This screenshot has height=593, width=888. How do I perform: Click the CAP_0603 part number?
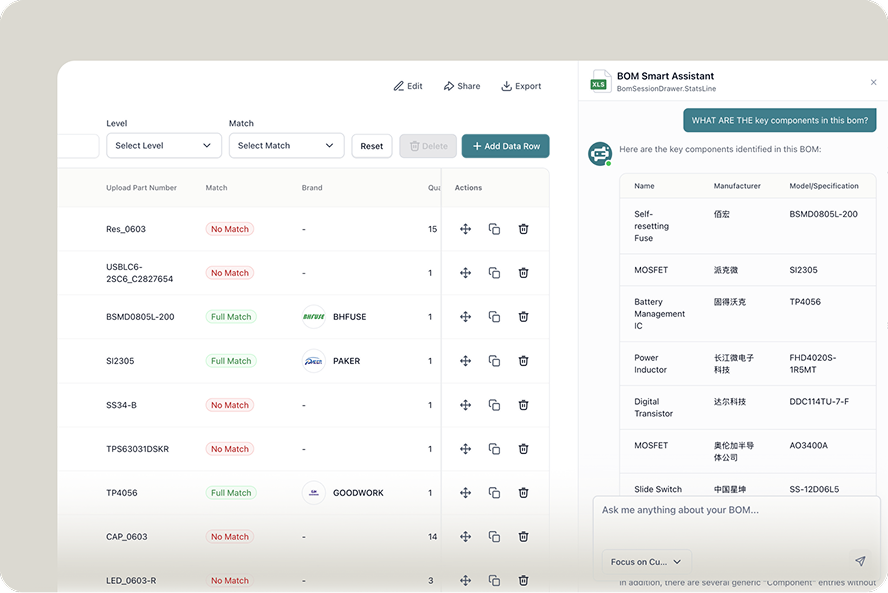click(127, 536)
